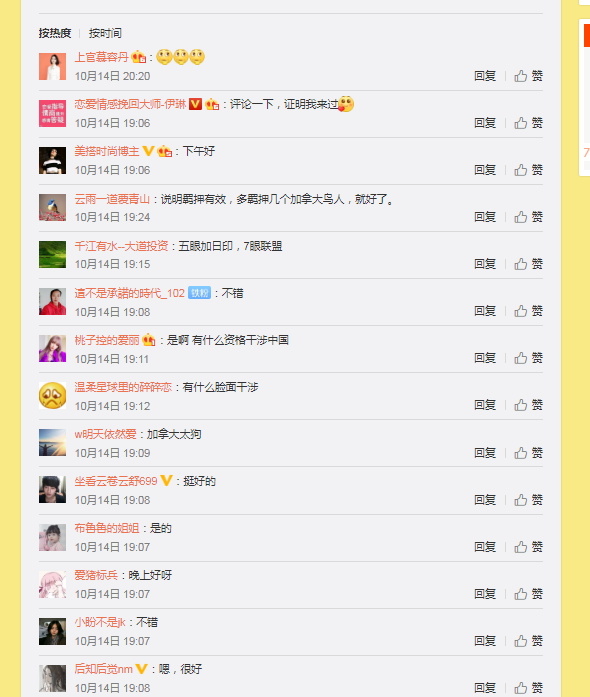Click thumbs-up on 云雨一道贾青山's comment
The image size is (590, 697).
pyautogui.click(x=528, y=217)
